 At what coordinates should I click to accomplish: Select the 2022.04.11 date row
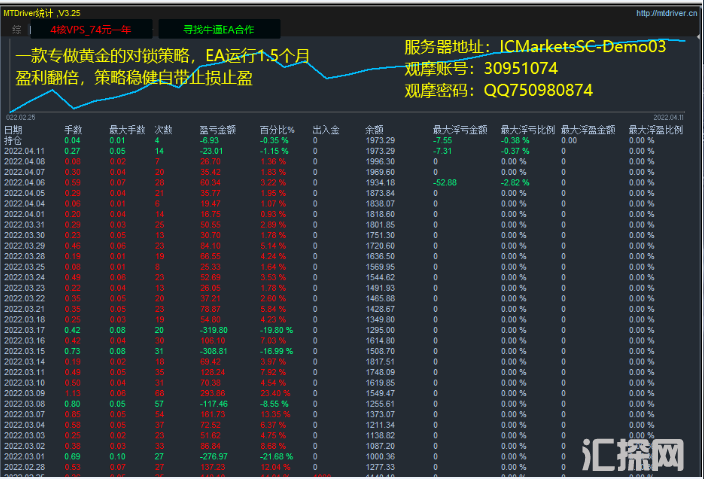pos(25,150)
